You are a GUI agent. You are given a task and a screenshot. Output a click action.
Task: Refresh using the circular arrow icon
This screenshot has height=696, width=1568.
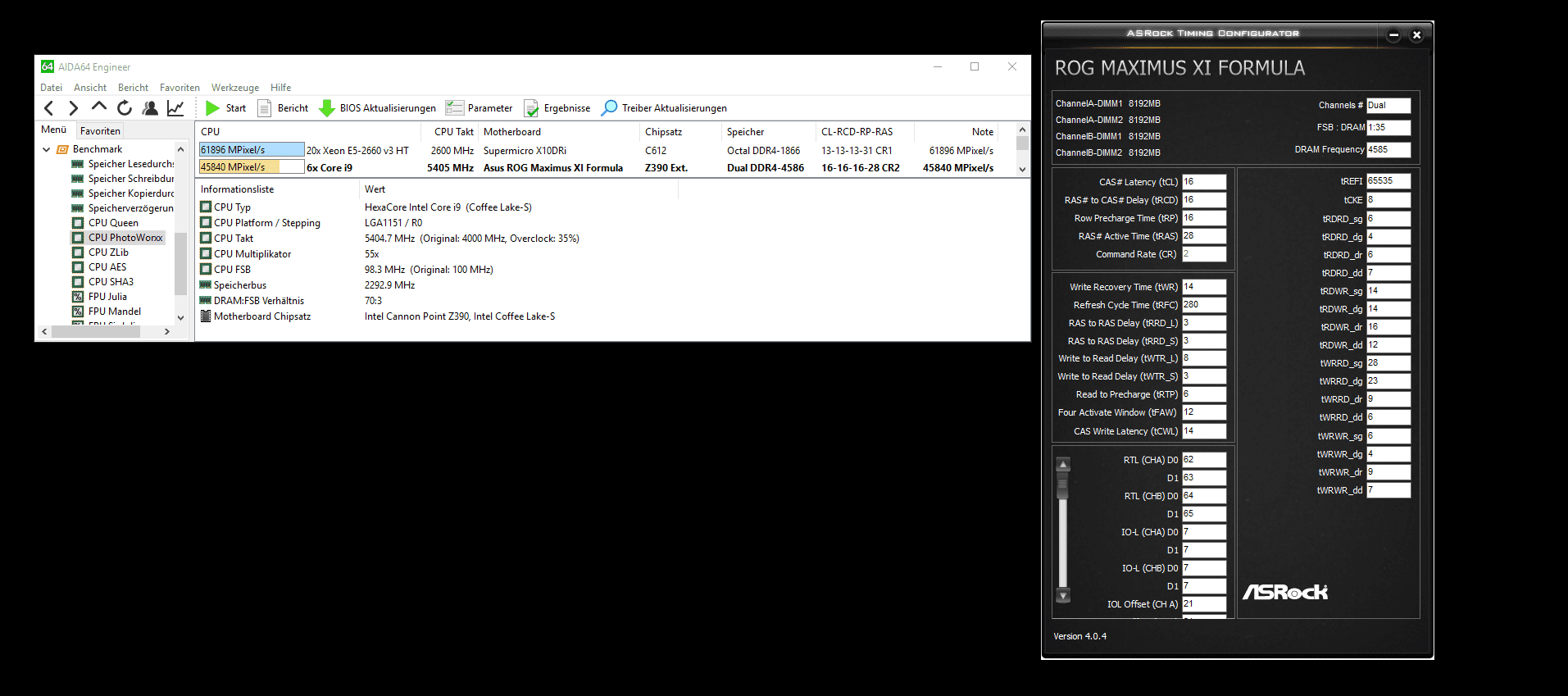click(125, 108)
